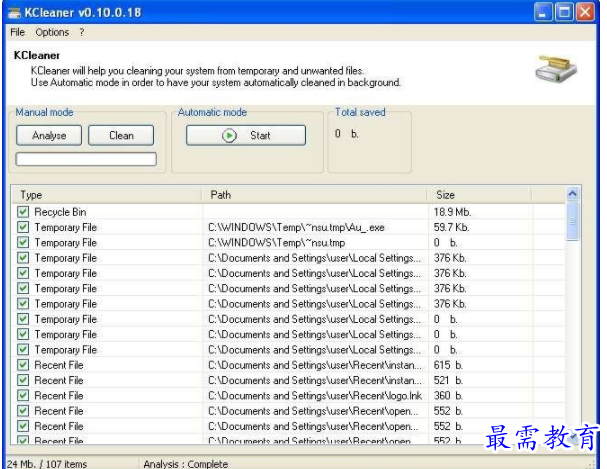Open the ? help menu
The height and width of the screenshot is (469, 607).
coord(82,32)
